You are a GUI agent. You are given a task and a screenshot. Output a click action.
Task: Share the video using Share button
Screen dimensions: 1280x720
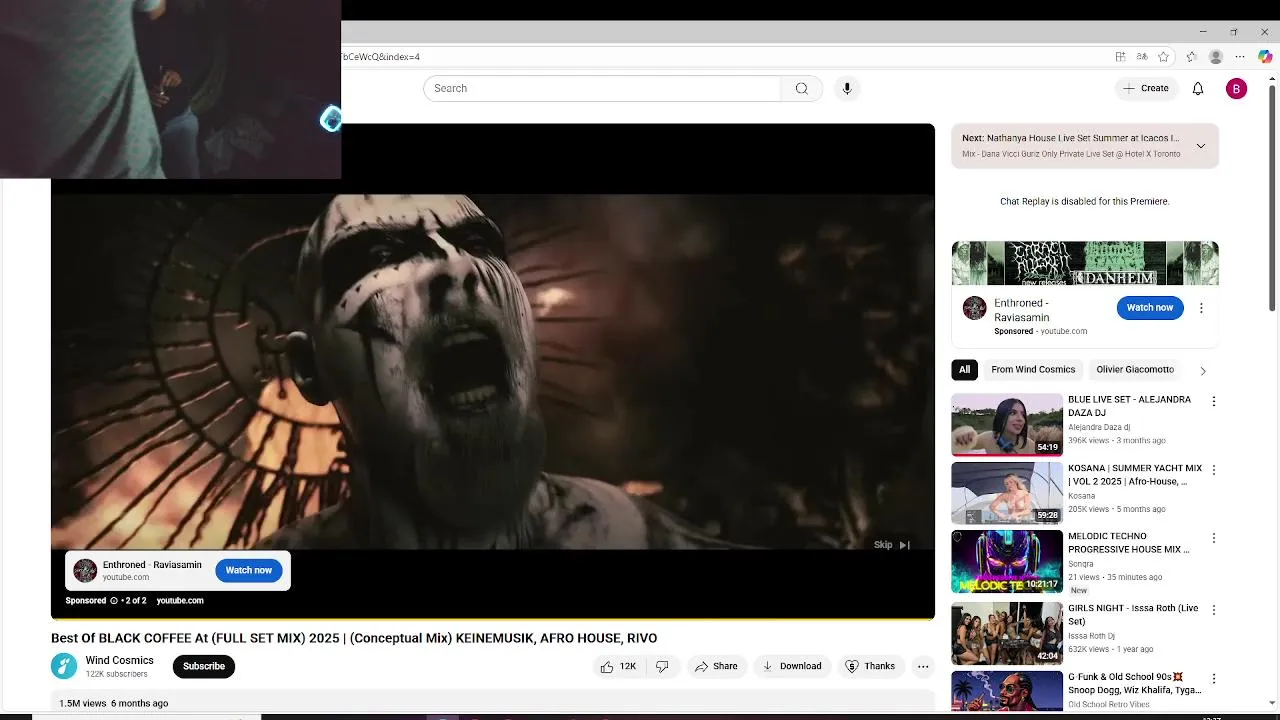(x=716, y=666)
